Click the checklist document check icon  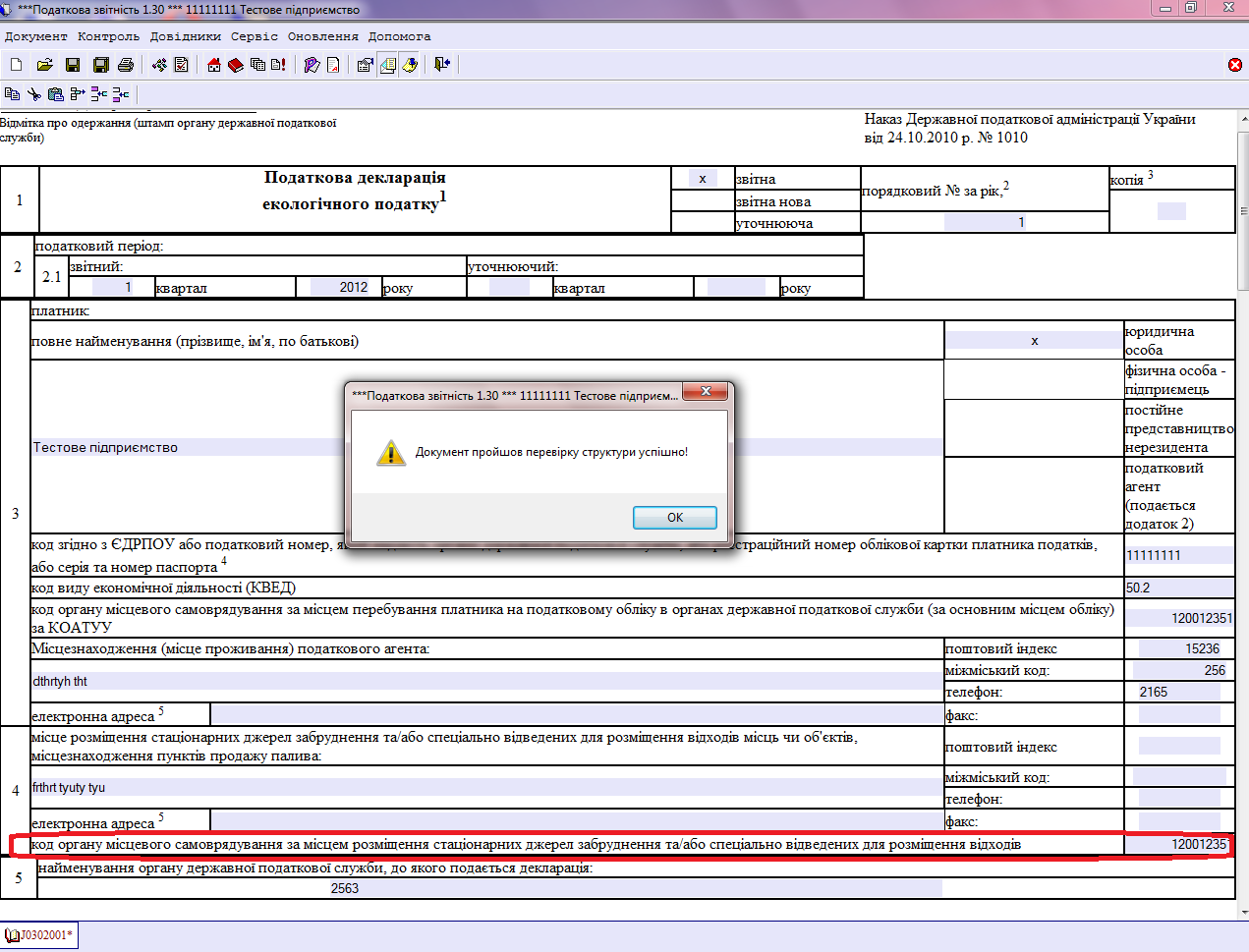pyautogui.click(x=182, y=65)
